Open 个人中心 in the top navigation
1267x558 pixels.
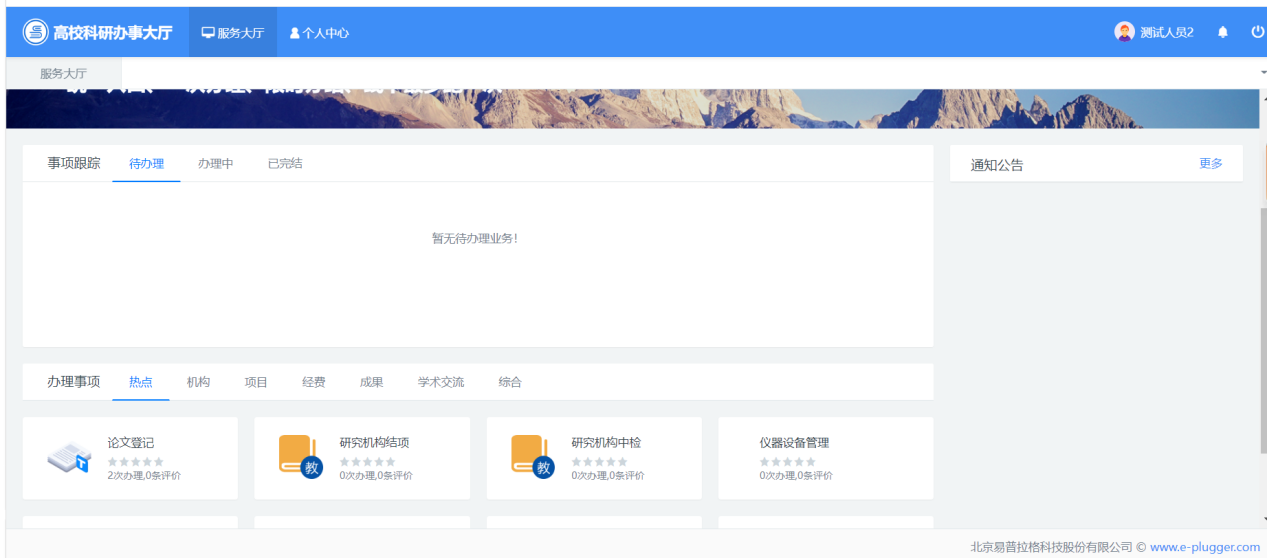319,33
